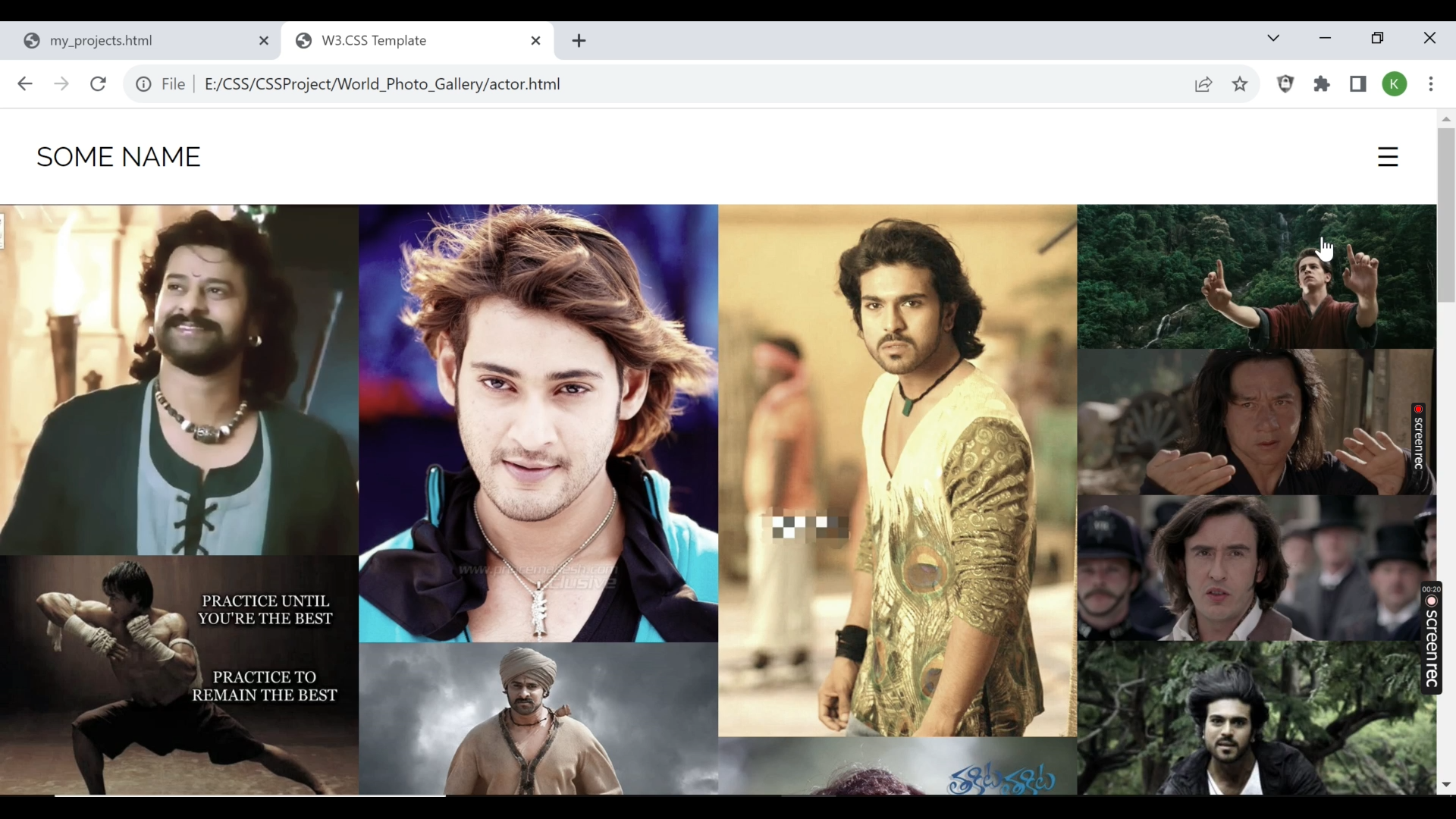Open the K profile avatar
Image resolution: width=1456 pixels, height=819 pixels.
[x=1395, y=84]
